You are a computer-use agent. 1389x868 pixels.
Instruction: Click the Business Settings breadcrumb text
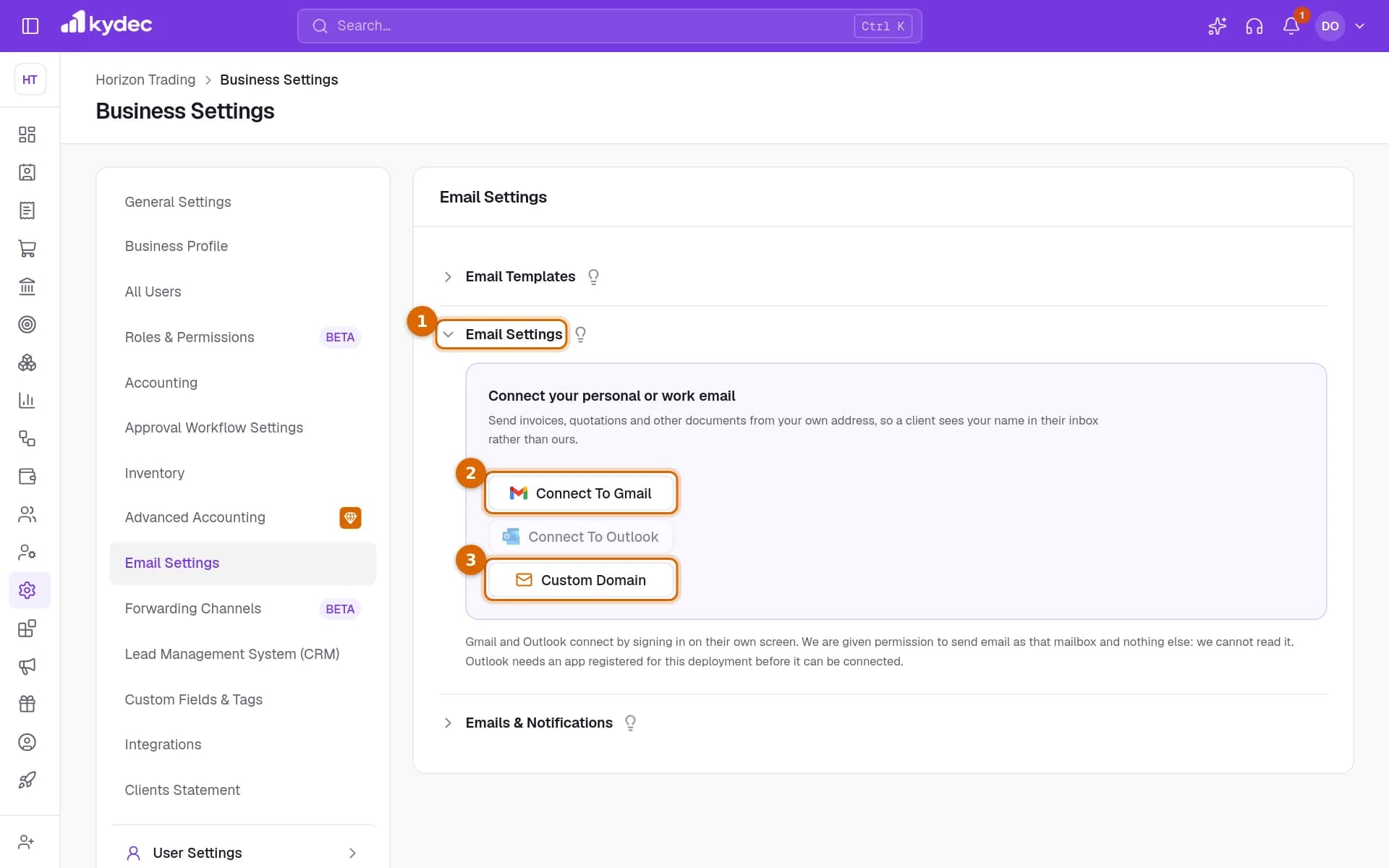coord(279,80)
